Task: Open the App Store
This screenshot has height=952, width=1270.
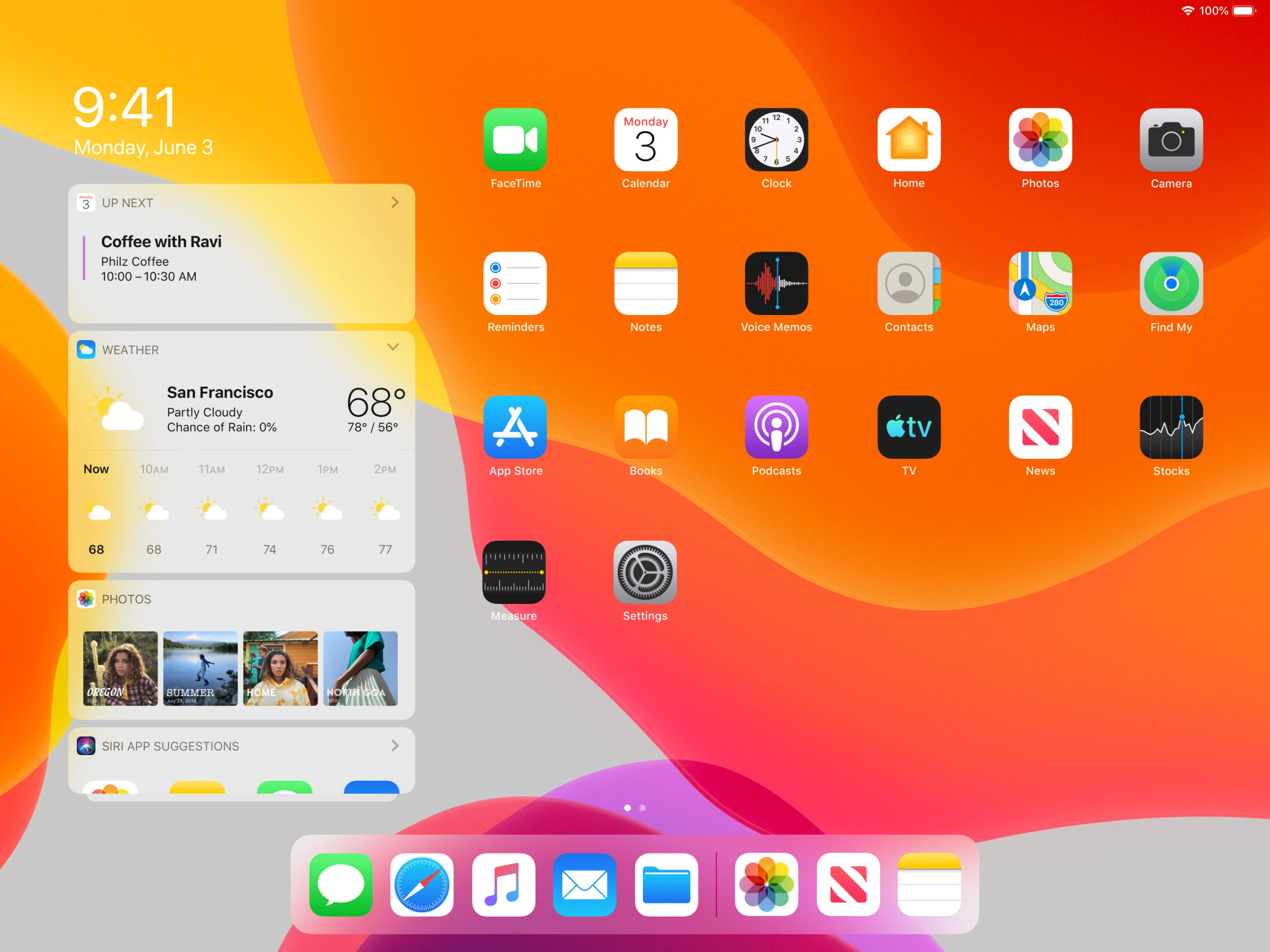Action: pos(515,427)
